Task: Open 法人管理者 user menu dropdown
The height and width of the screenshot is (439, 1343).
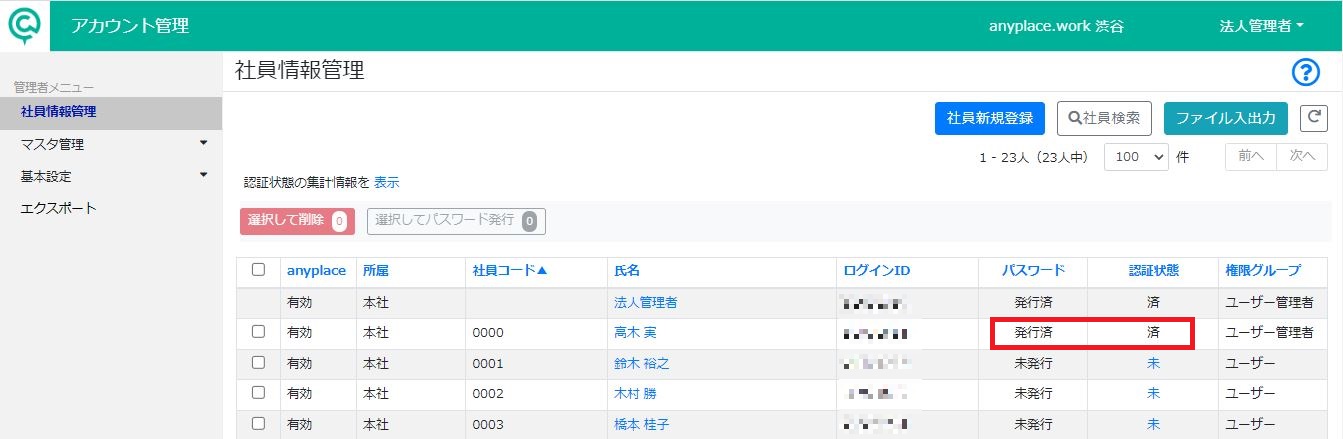Action: pos(1262,26)
